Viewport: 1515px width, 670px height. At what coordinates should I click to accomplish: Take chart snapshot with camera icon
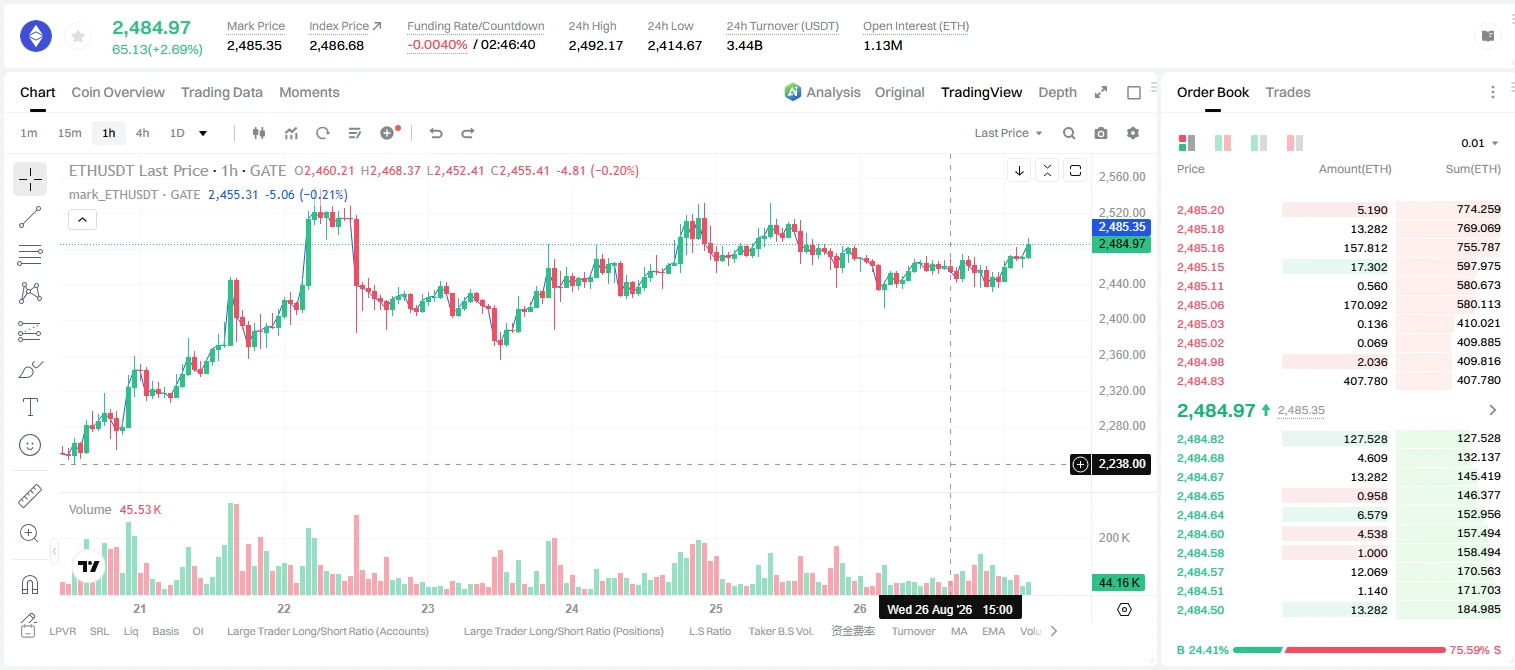point(1101,133)
